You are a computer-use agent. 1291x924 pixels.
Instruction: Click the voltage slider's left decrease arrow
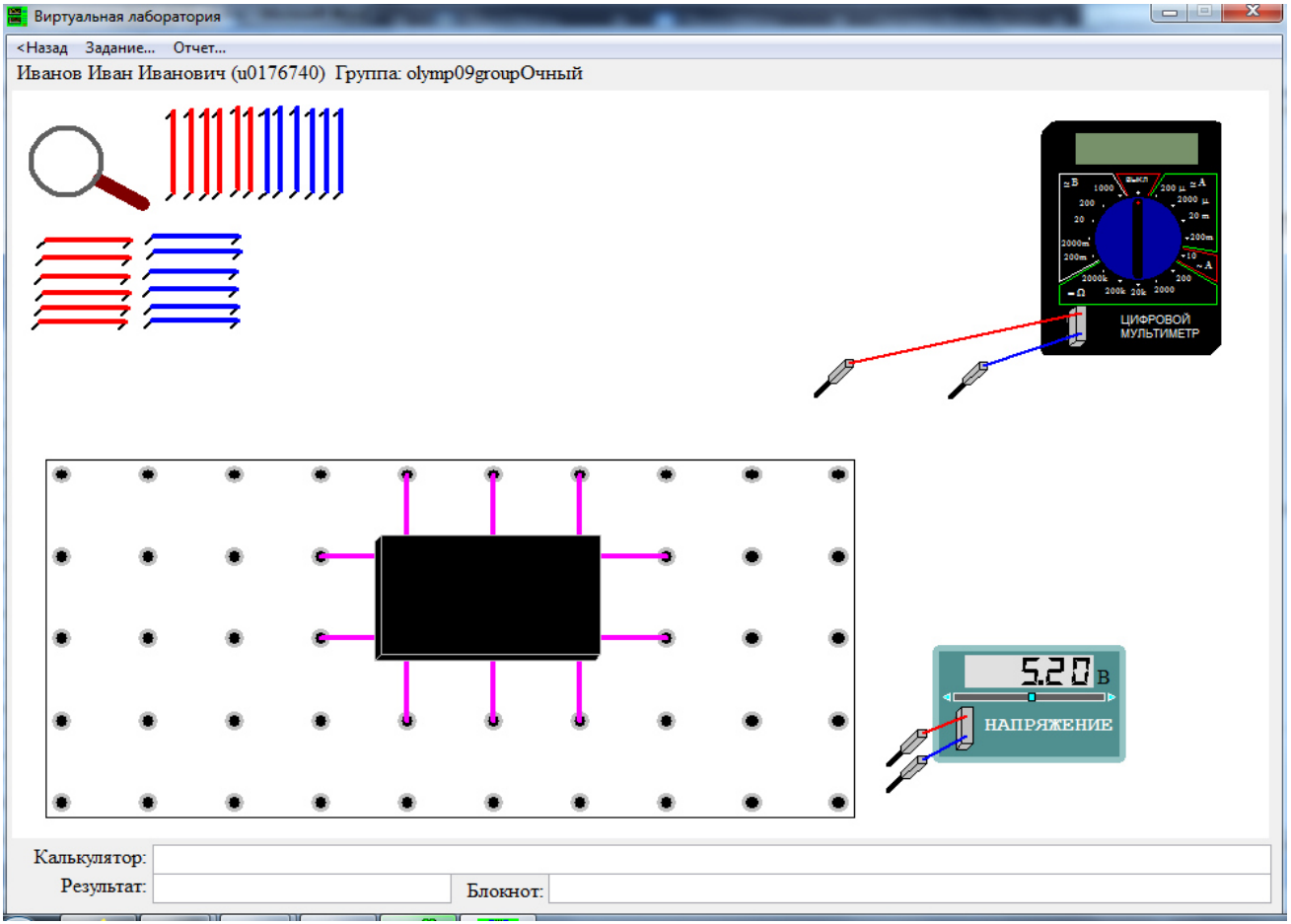tap(948, 697)
